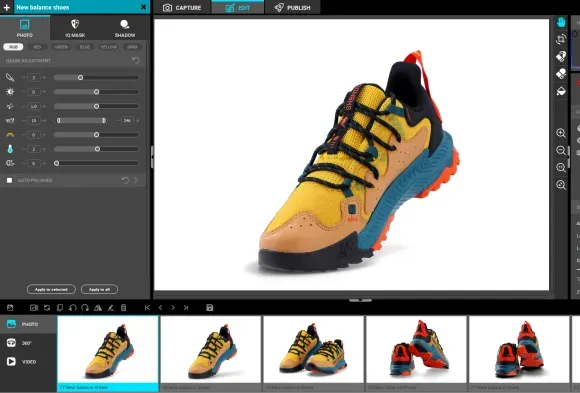Enable the Auto Polisher checkbox
Screen dimensions: 580x393
coord(9,180)
